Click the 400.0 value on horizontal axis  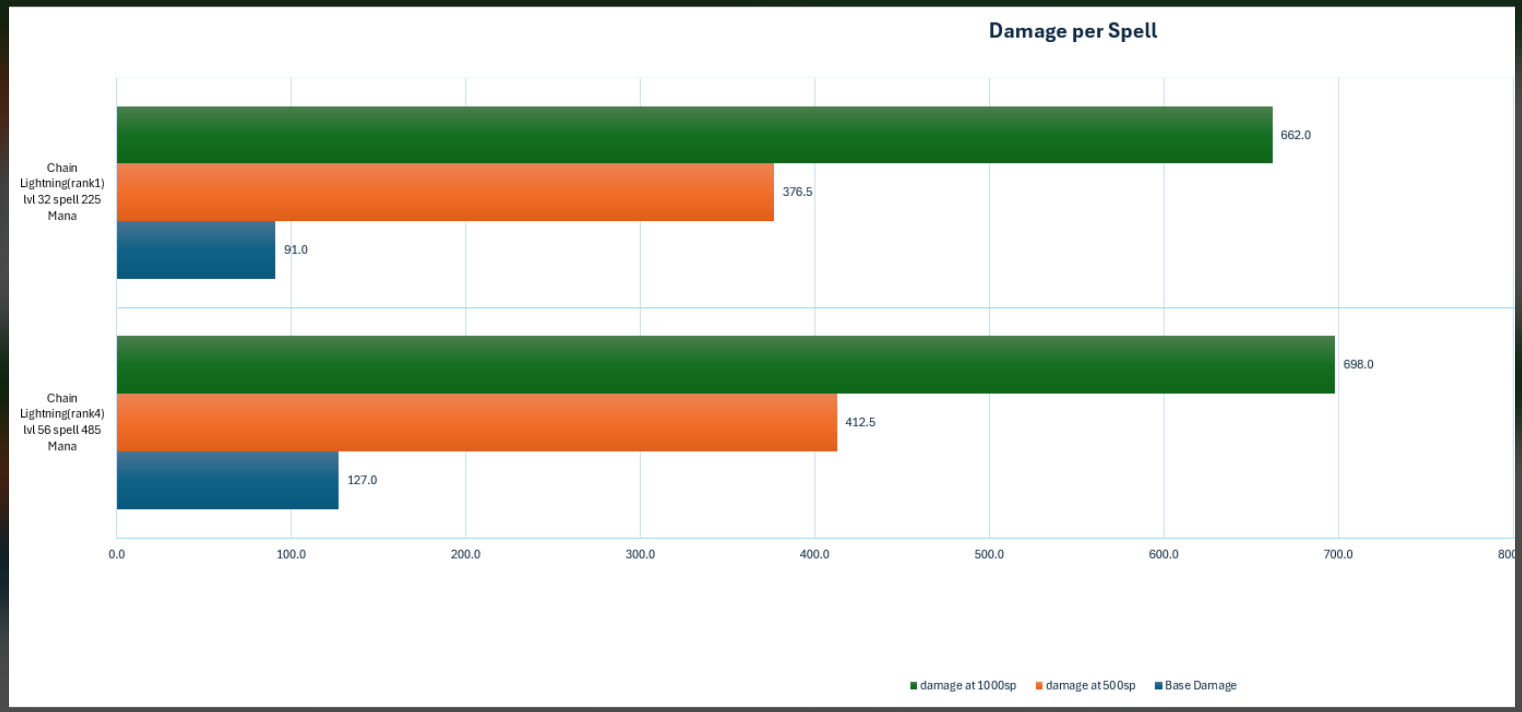pos(814,554)
